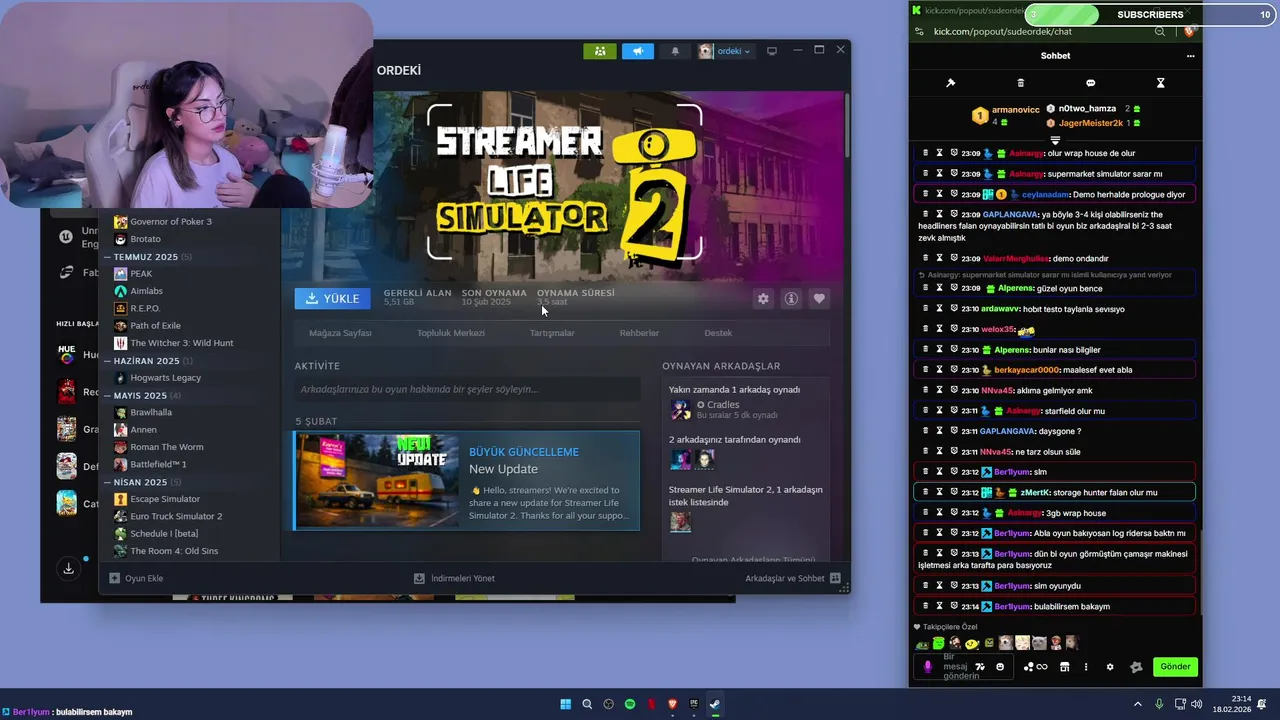
Task: Select Roman The Worm in library
Action: tap(167, 447)
